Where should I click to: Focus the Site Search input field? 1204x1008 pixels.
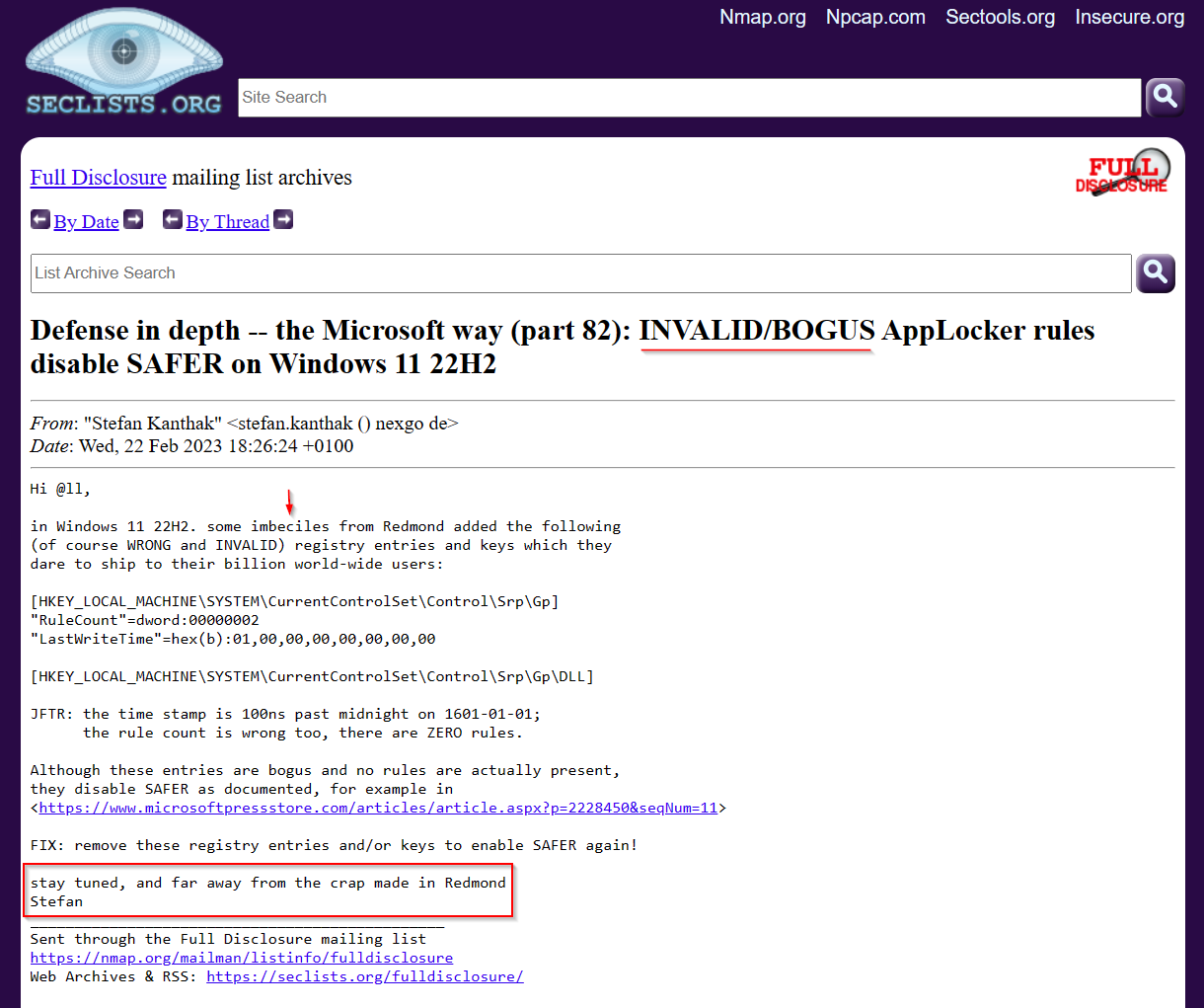point(689,98)
